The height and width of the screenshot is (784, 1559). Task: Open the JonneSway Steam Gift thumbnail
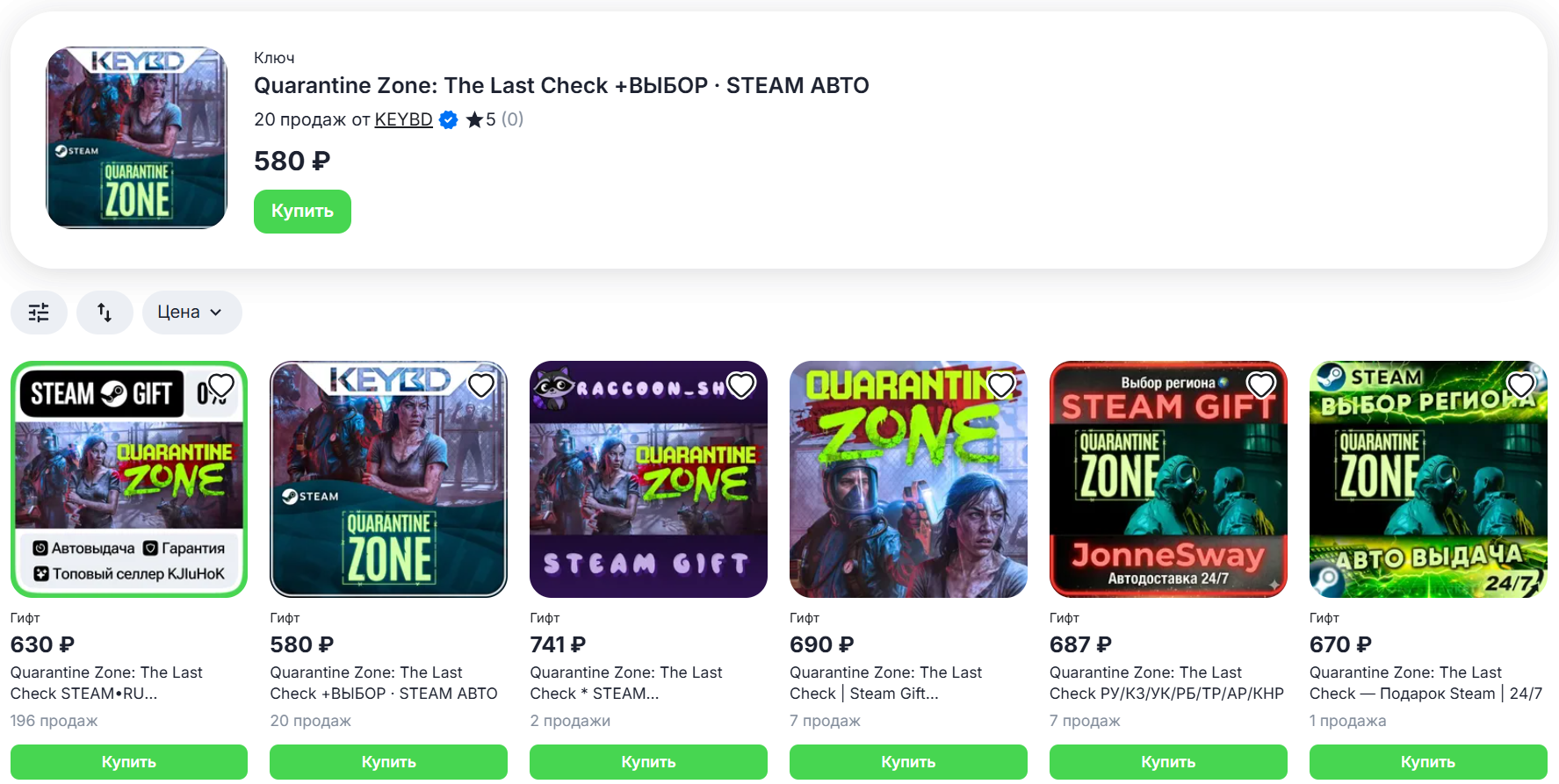(x=1168, y=479)
